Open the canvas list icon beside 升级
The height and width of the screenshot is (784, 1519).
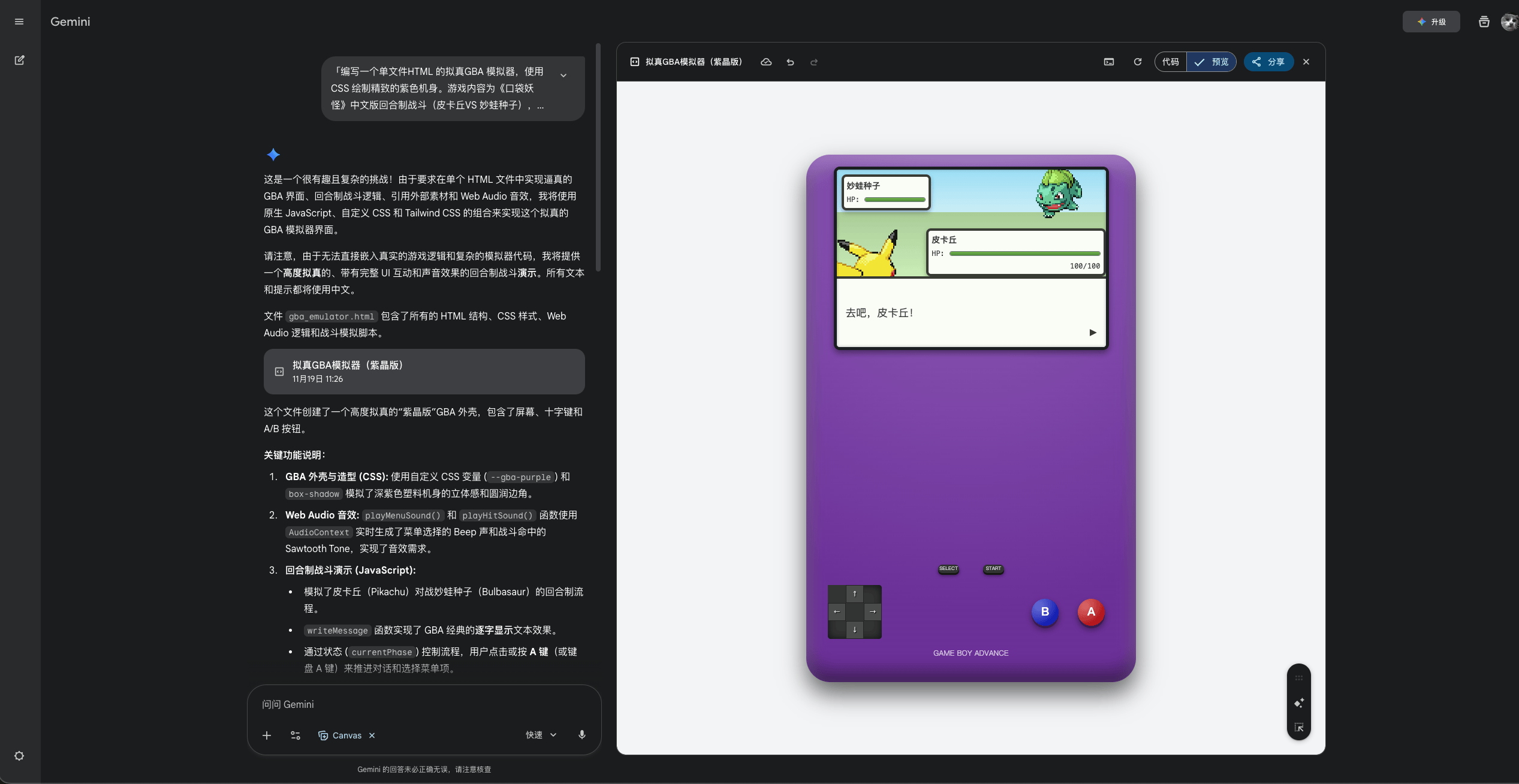(1484, 22)
